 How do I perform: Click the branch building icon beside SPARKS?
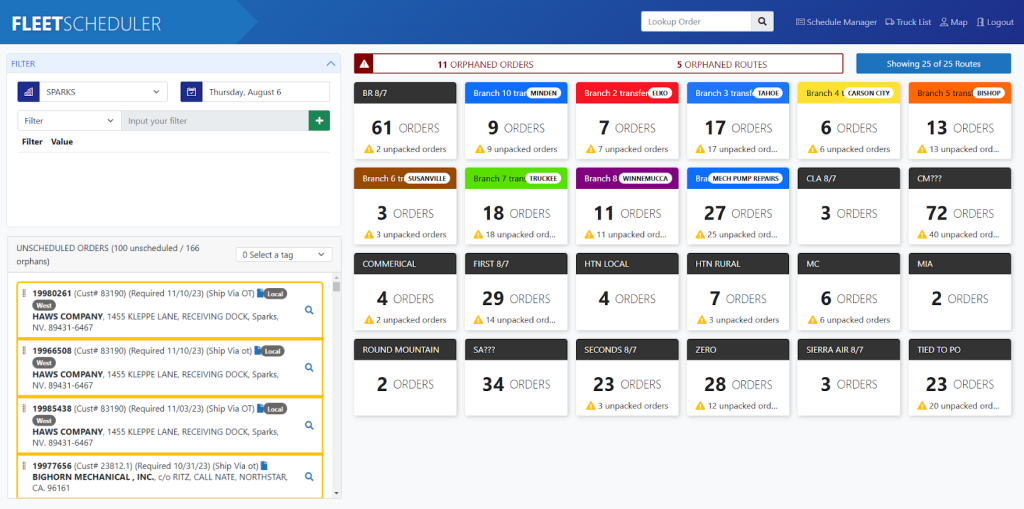pos(28,92)
